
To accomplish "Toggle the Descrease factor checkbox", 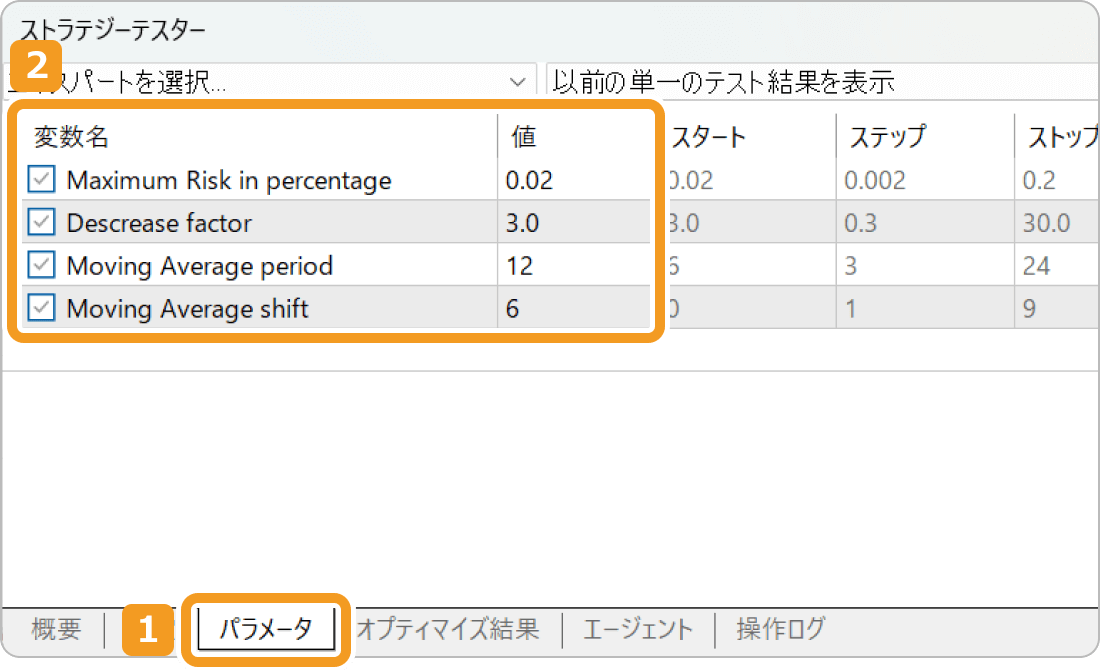I will tap(42, 222).
